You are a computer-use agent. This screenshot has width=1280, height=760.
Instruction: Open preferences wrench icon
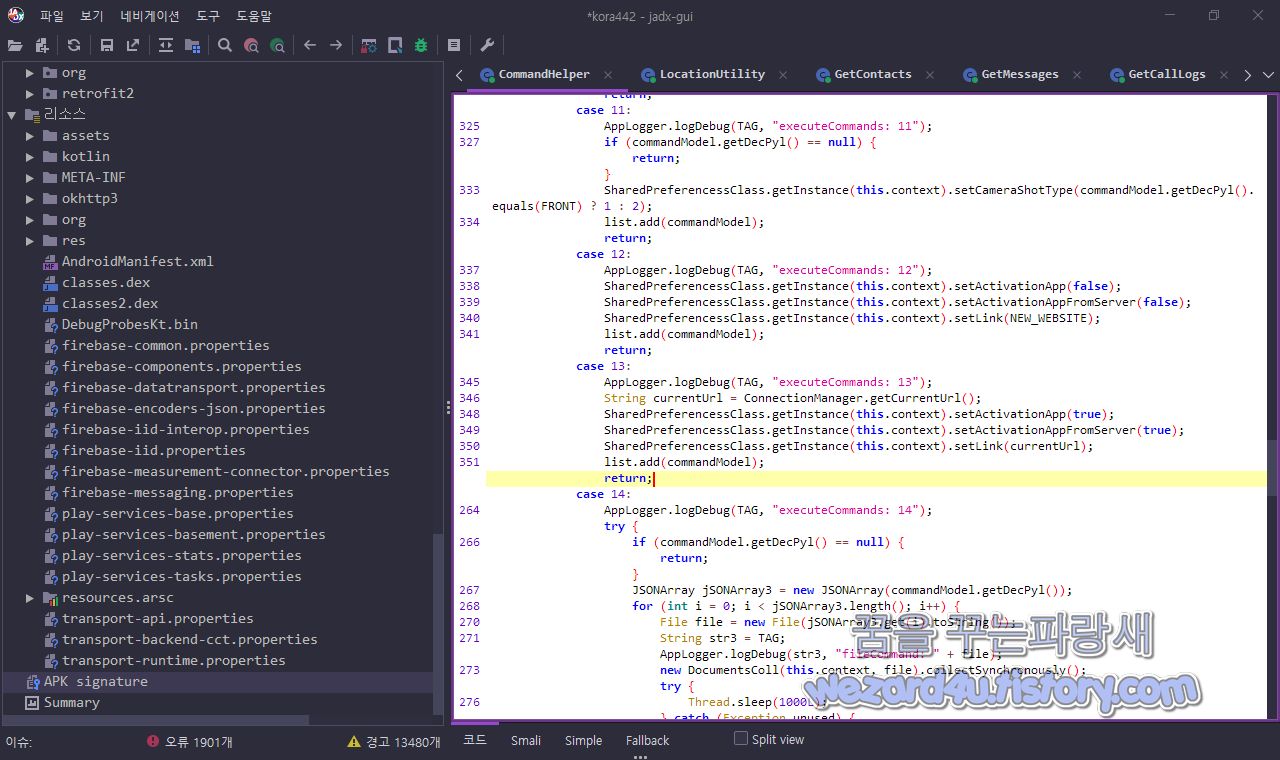(487, 45)
